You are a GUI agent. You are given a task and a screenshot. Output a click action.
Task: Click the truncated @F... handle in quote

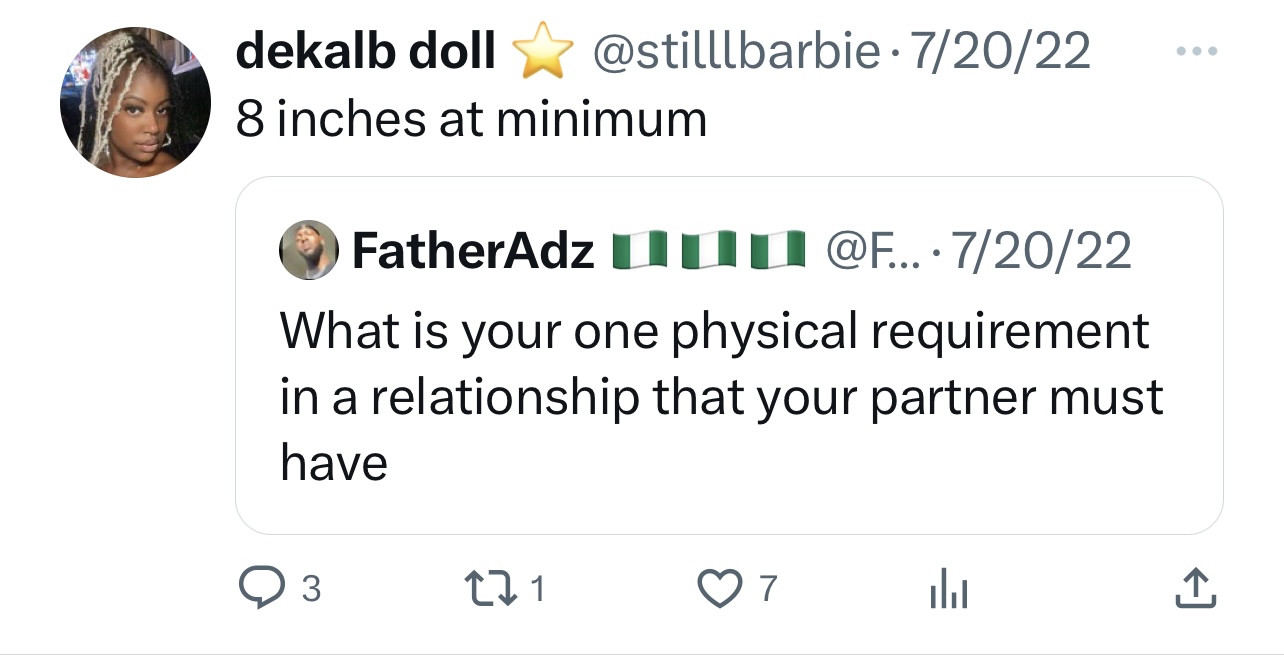pos(866,251)
